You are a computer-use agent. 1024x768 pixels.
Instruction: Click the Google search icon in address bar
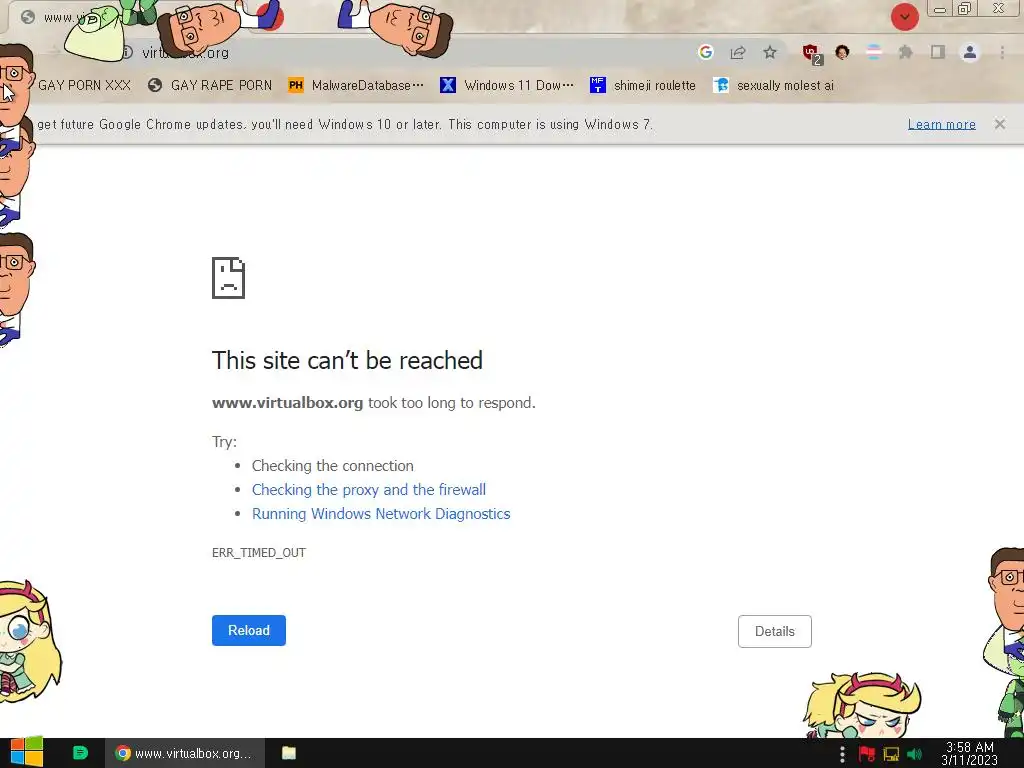(x=705, y=52)
